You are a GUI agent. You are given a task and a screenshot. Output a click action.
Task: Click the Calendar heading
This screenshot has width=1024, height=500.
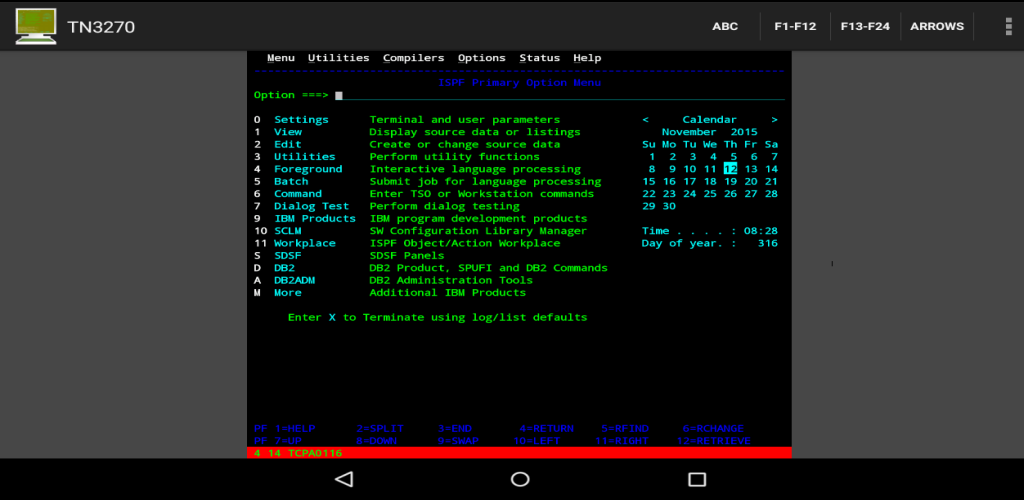click(x=710, y=120)
